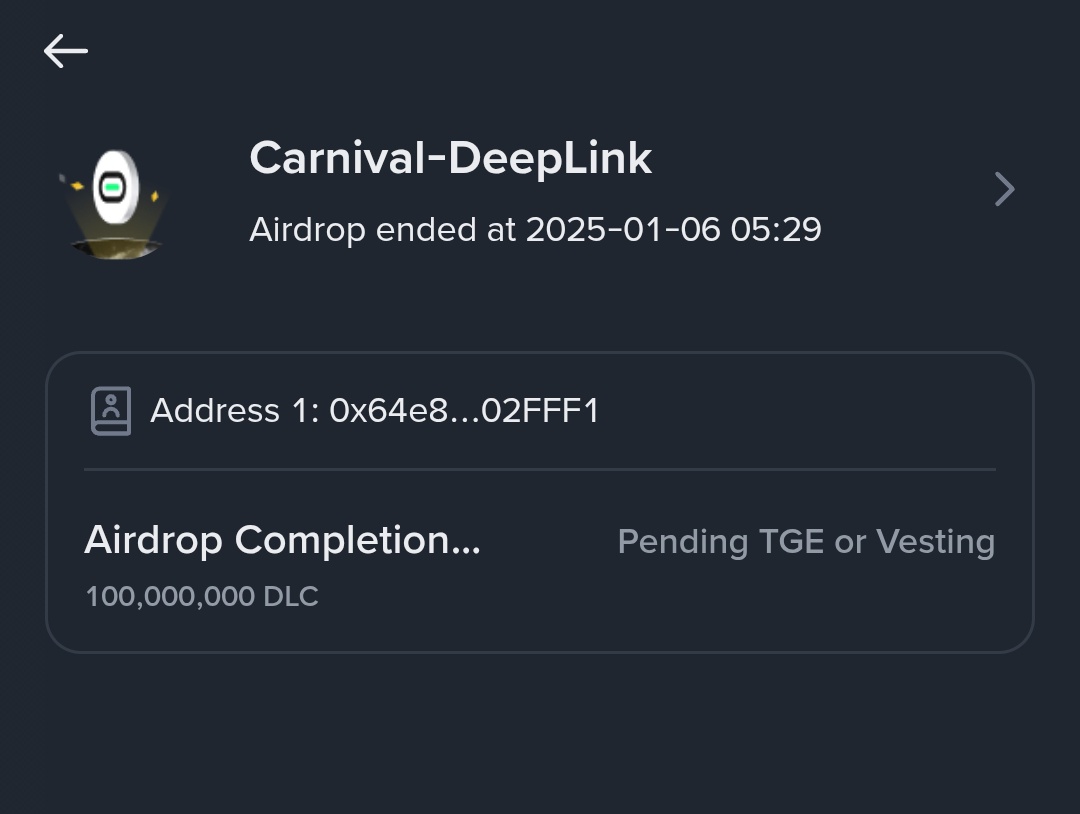Click the DLC token ticker text

click(x=291, y=597)
